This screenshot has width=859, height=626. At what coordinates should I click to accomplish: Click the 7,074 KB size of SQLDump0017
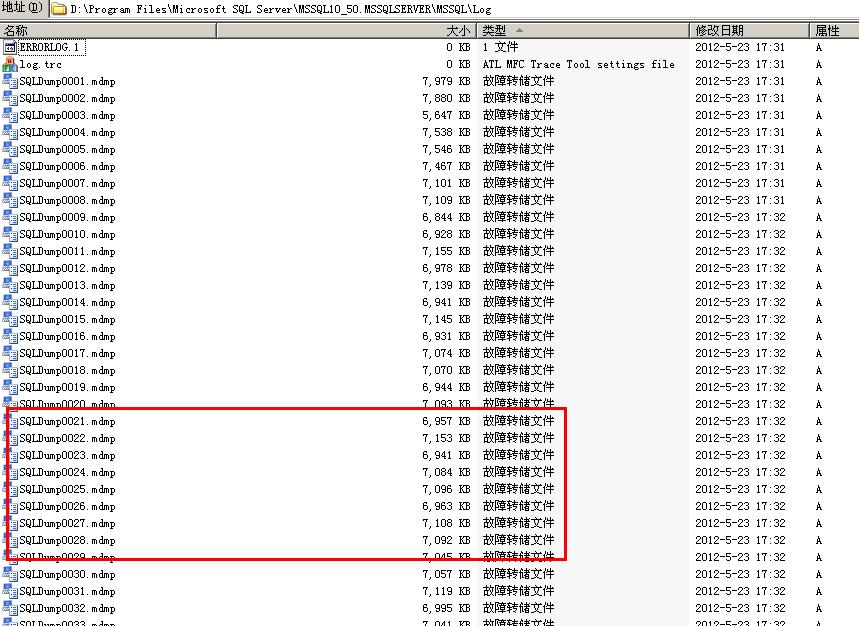446,353
